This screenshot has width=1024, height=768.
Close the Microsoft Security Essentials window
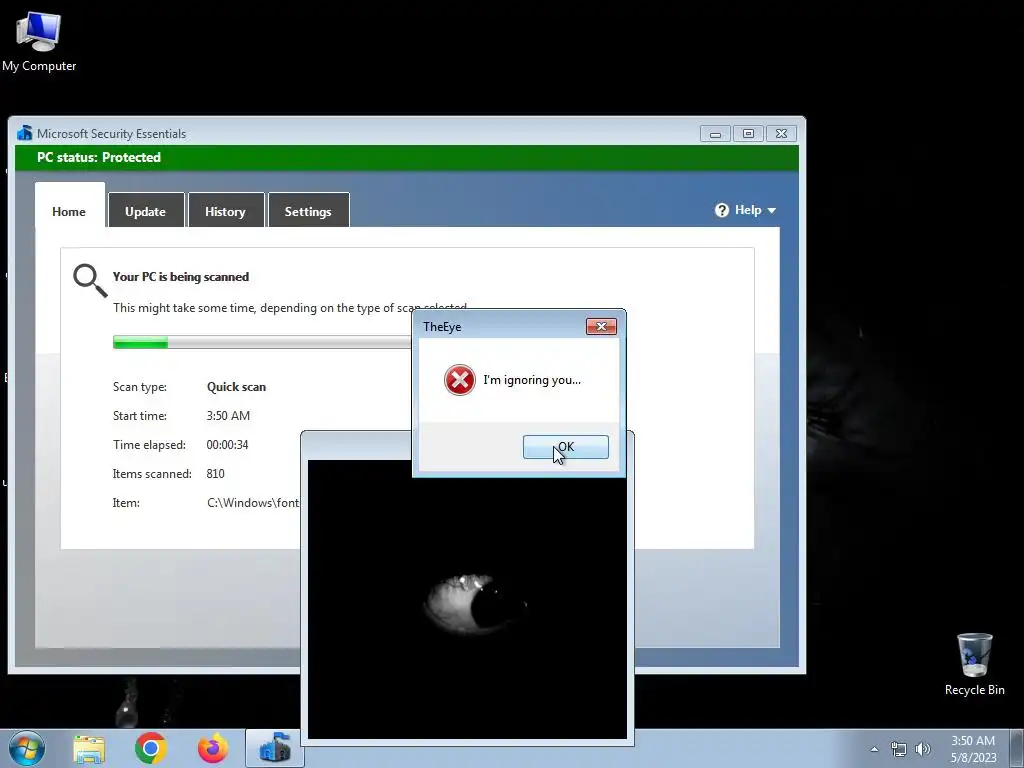[x=782, y=134]
